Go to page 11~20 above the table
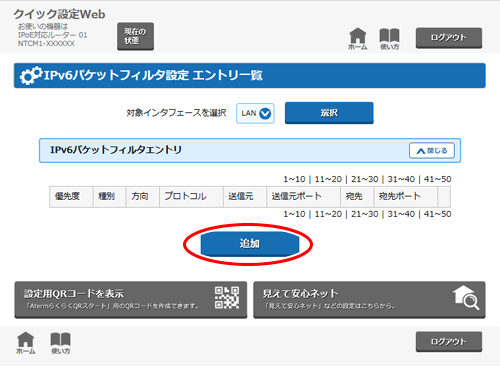 pyautogui.click(x=328, y=179)
